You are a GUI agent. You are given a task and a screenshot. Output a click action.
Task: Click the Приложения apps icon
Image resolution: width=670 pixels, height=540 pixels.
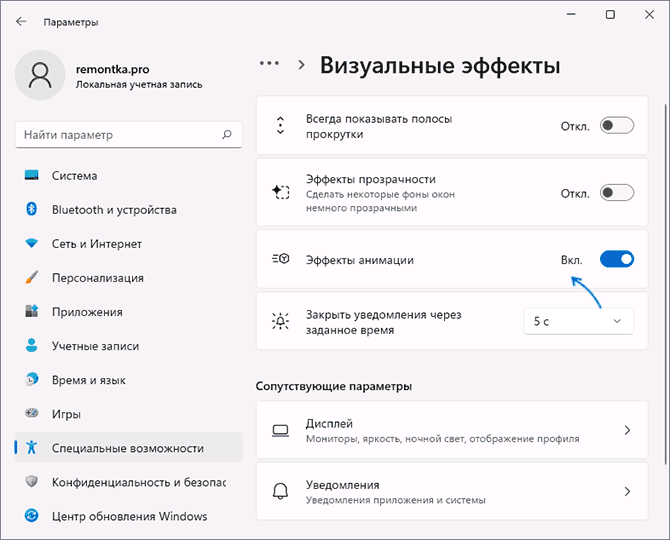[x=32, y=311]
